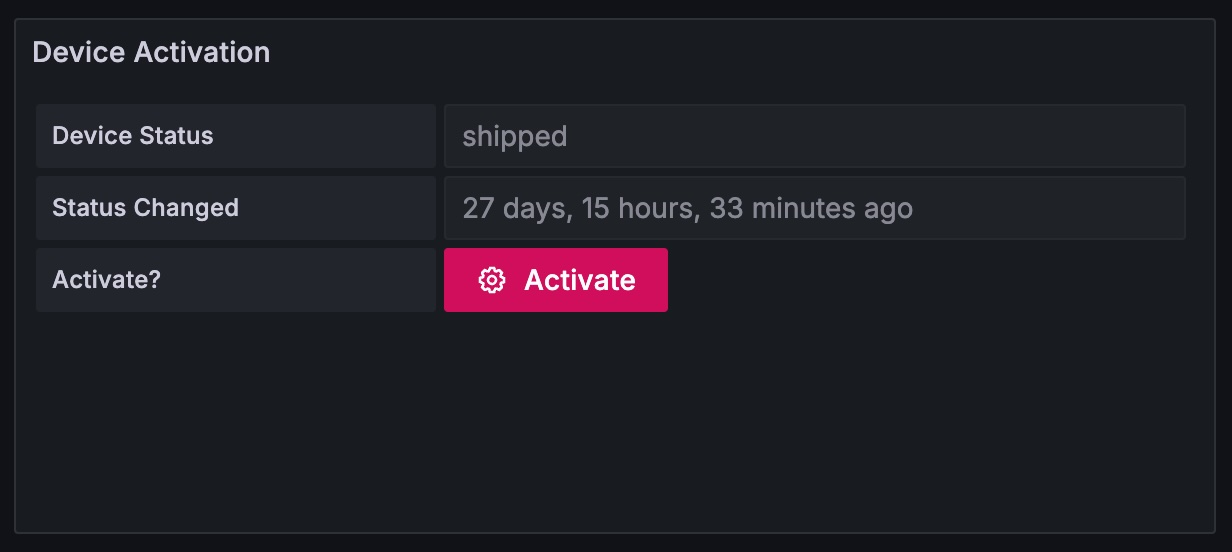Viewport: 1232px width, 552px height.
Task: Click the gear icon on the Activate button
Action: tap(491, 280)
